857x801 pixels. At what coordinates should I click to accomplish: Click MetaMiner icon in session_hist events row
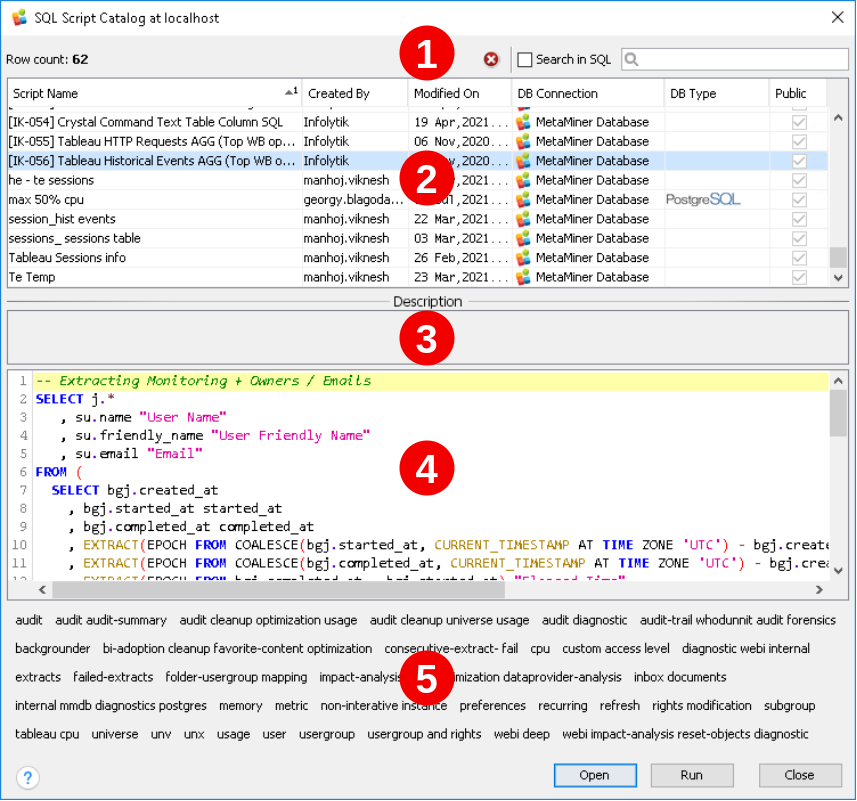tap(523, 219)
